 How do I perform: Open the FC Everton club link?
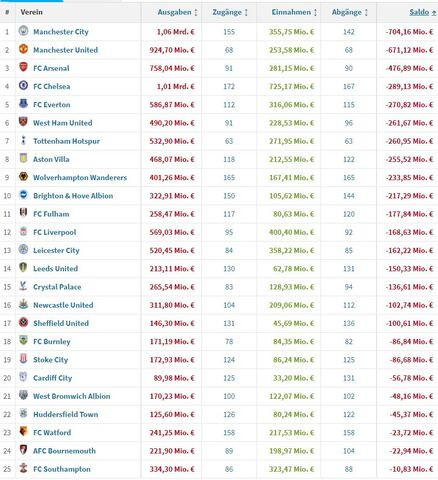(52, 105)
